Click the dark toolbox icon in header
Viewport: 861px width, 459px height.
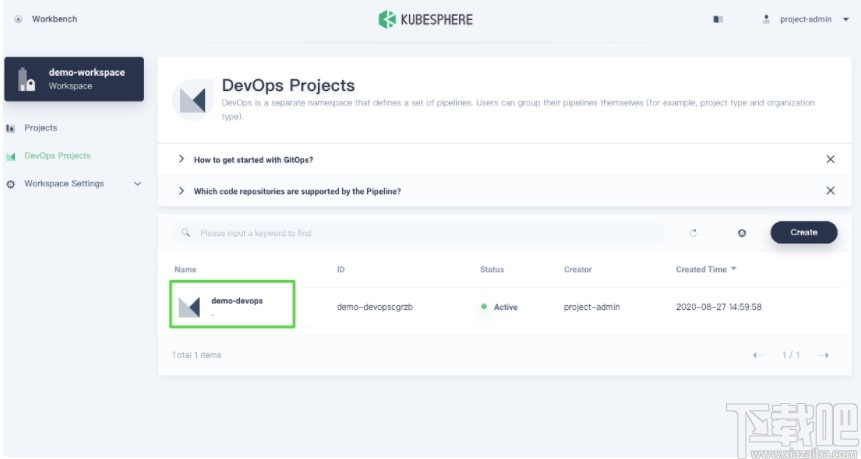(x=718, y=19)
